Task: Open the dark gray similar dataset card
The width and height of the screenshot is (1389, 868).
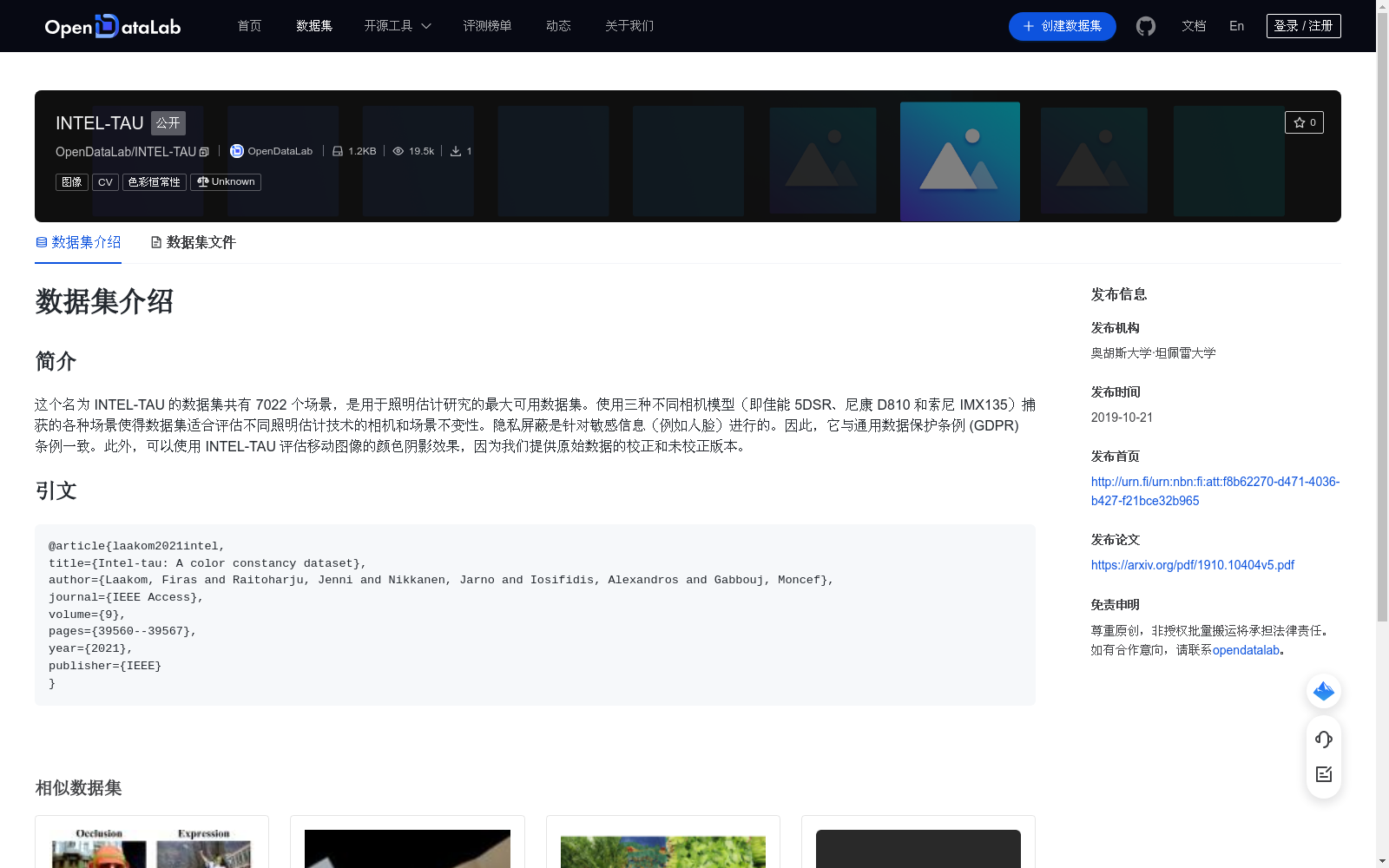Action: [918, 842]
